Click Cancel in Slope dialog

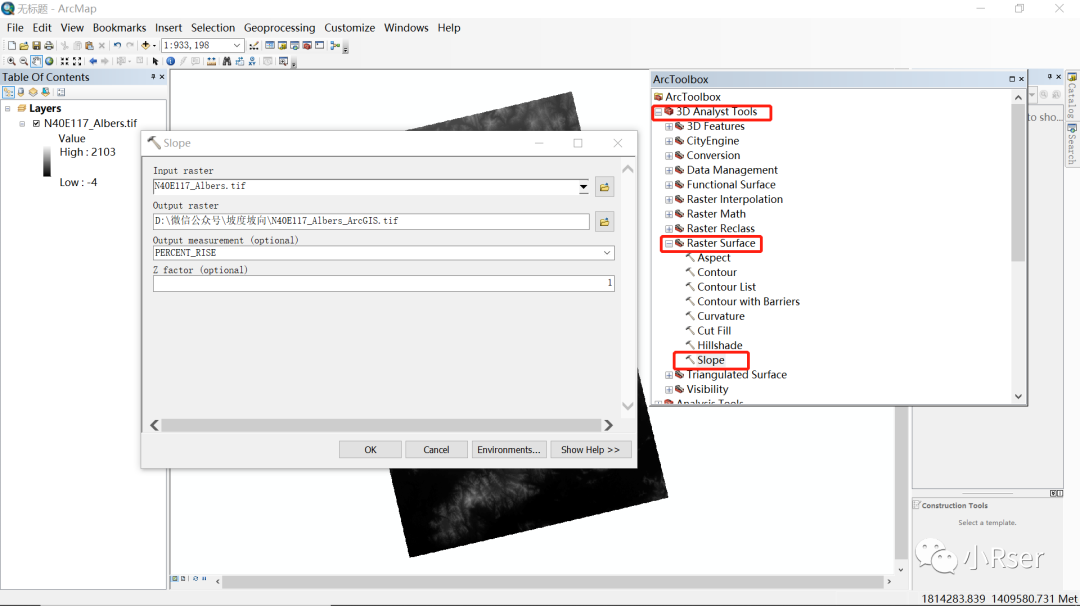click(x=436, y=450)
